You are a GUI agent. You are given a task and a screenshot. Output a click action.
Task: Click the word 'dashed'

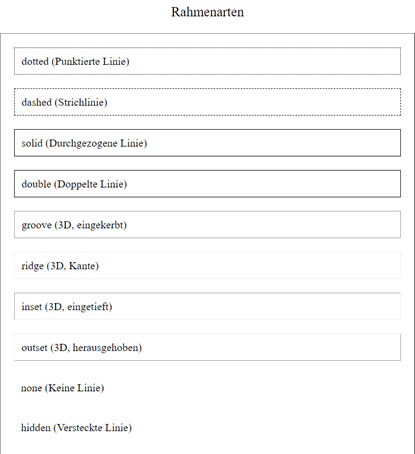click(x=36, y=102)
